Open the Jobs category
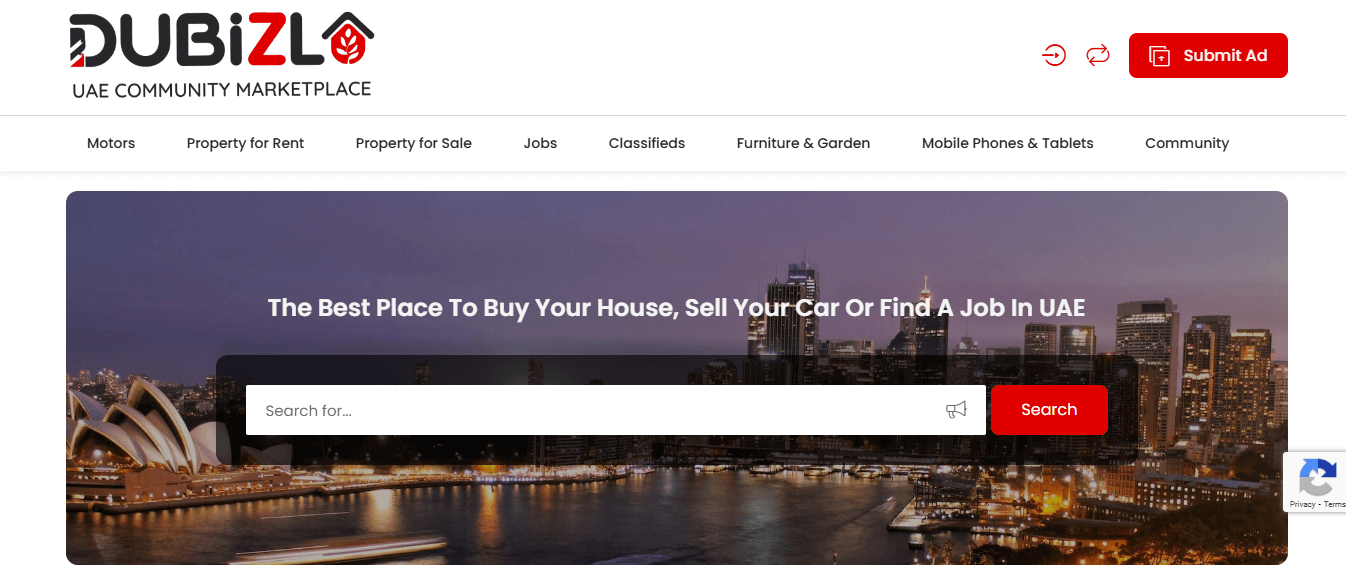Image resolution: width=1346 pixels, height=580 pixels. [540, 143]
